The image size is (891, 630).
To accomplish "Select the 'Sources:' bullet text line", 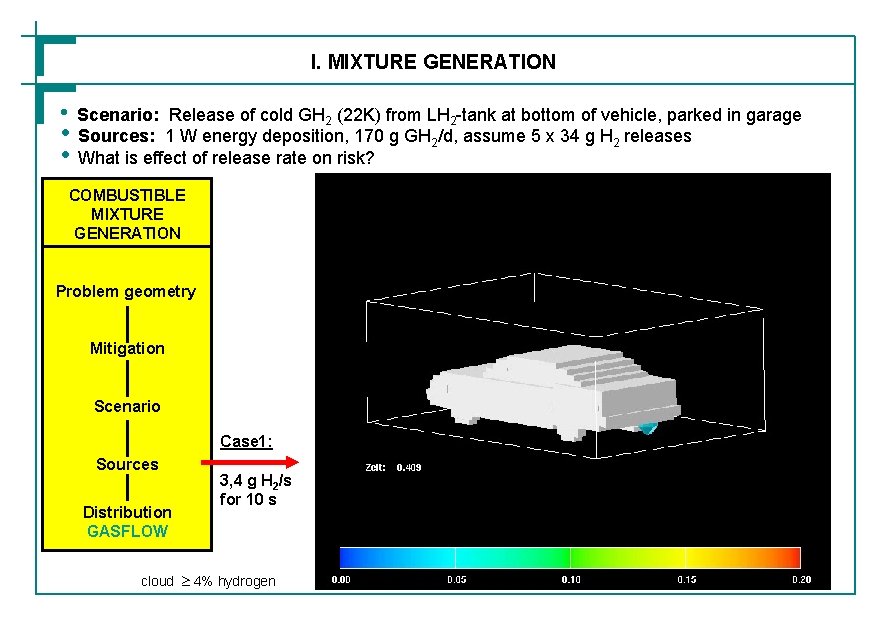I will click(385, 136).
